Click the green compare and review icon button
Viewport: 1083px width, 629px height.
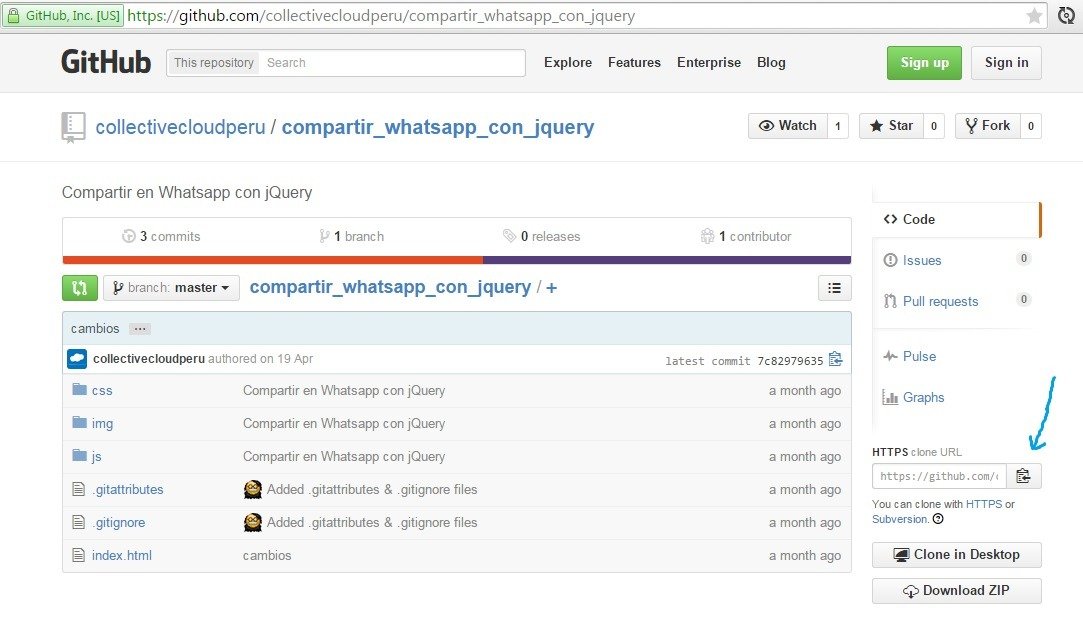pos(79,288)
